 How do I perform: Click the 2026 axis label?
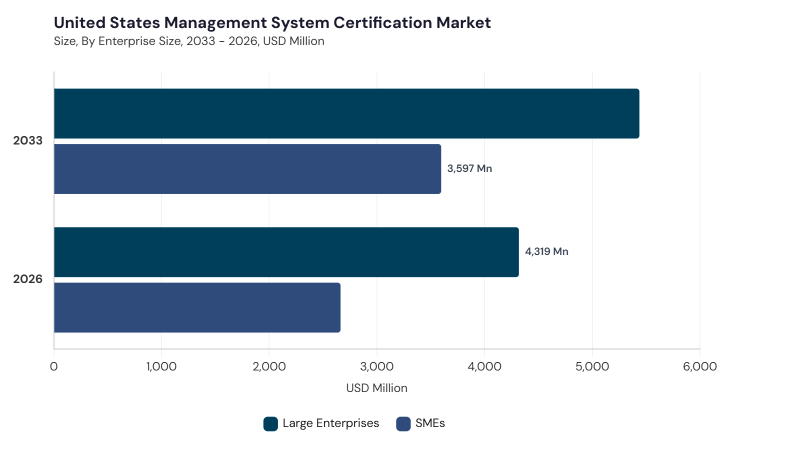coord(28,279)
